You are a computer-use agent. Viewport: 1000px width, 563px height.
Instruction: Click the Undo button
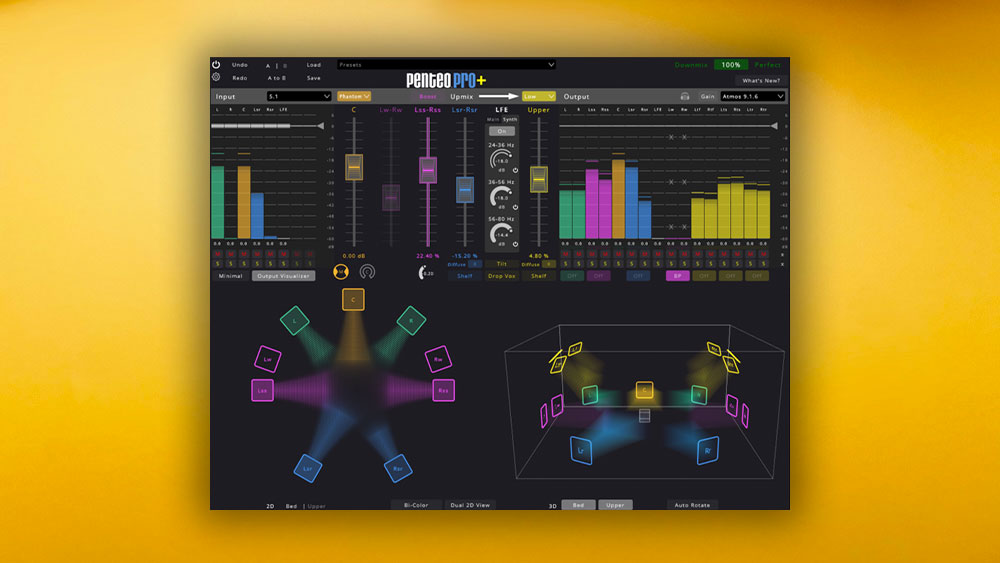pos(240,64)
